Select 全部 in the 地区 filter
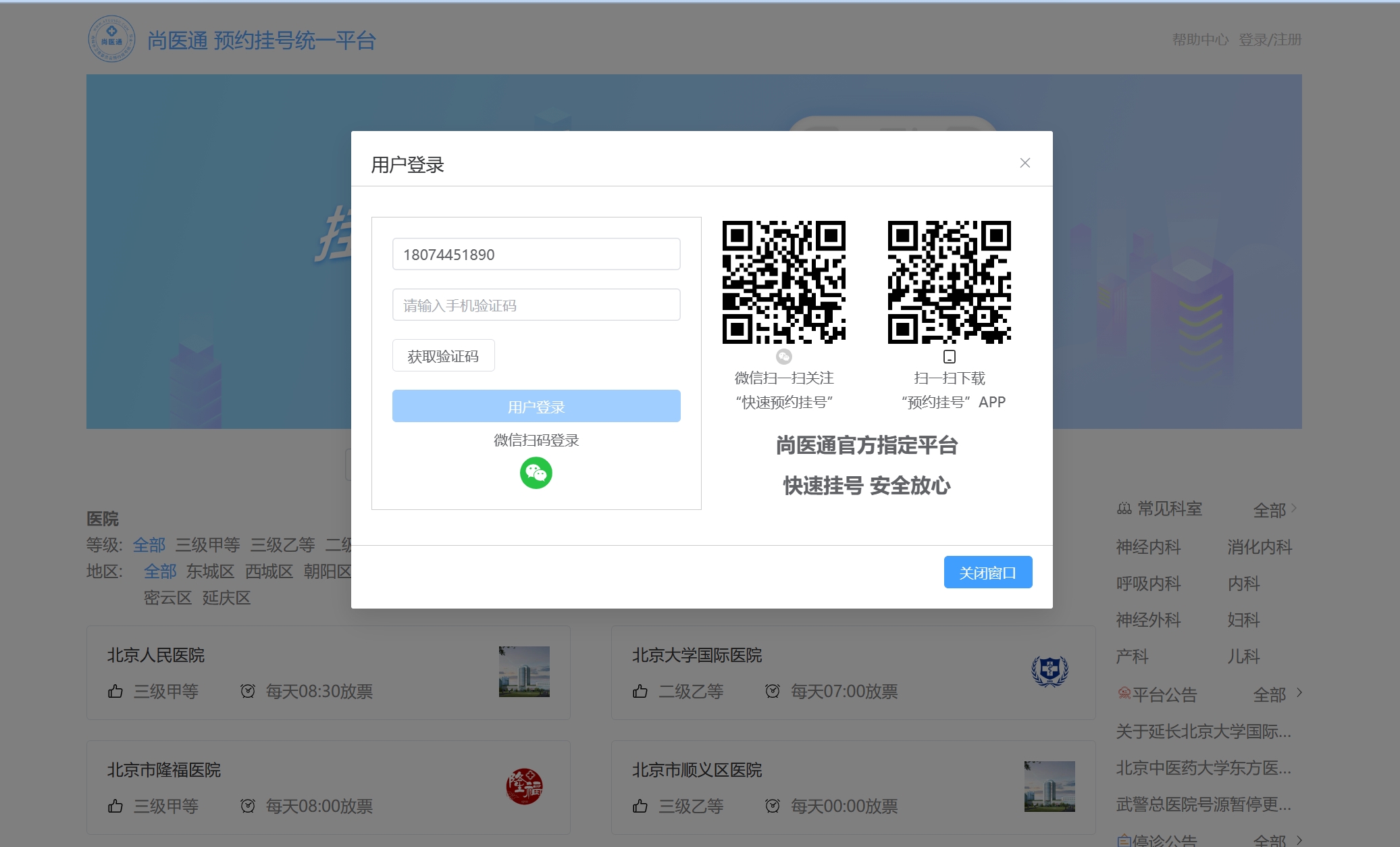 [x=160, y=571]
